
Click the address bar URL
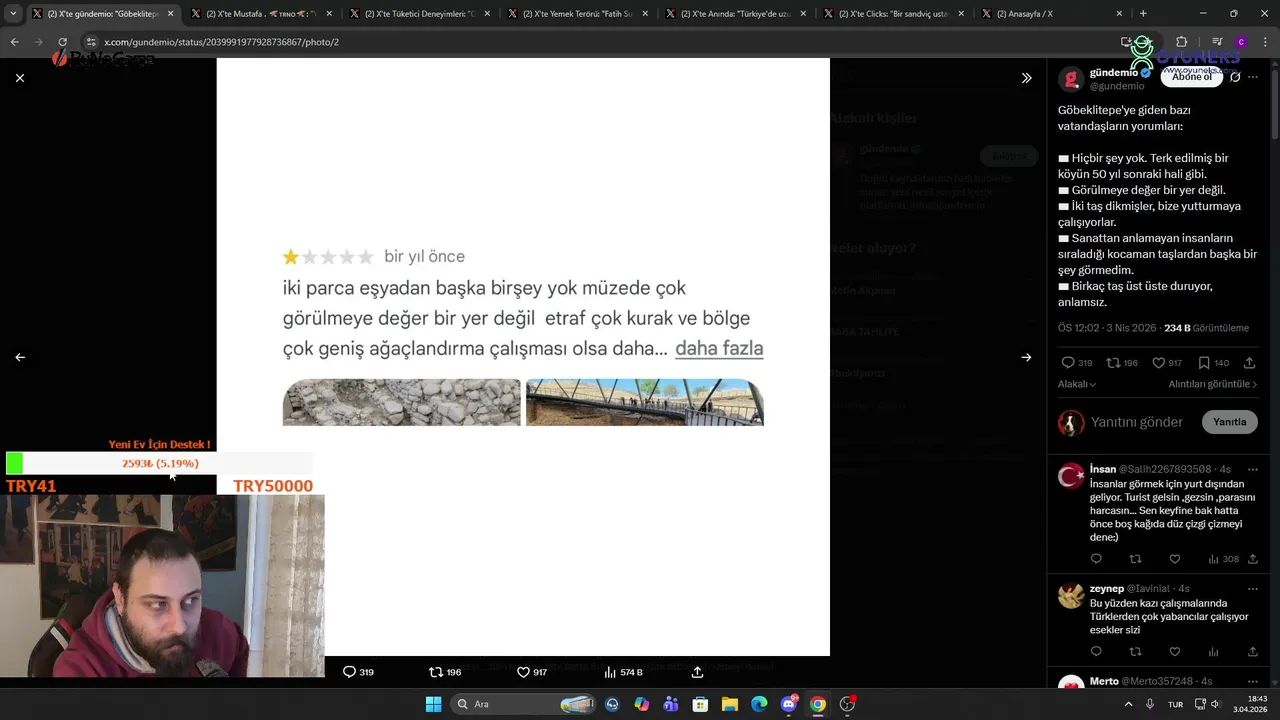(x=221, y=42)
